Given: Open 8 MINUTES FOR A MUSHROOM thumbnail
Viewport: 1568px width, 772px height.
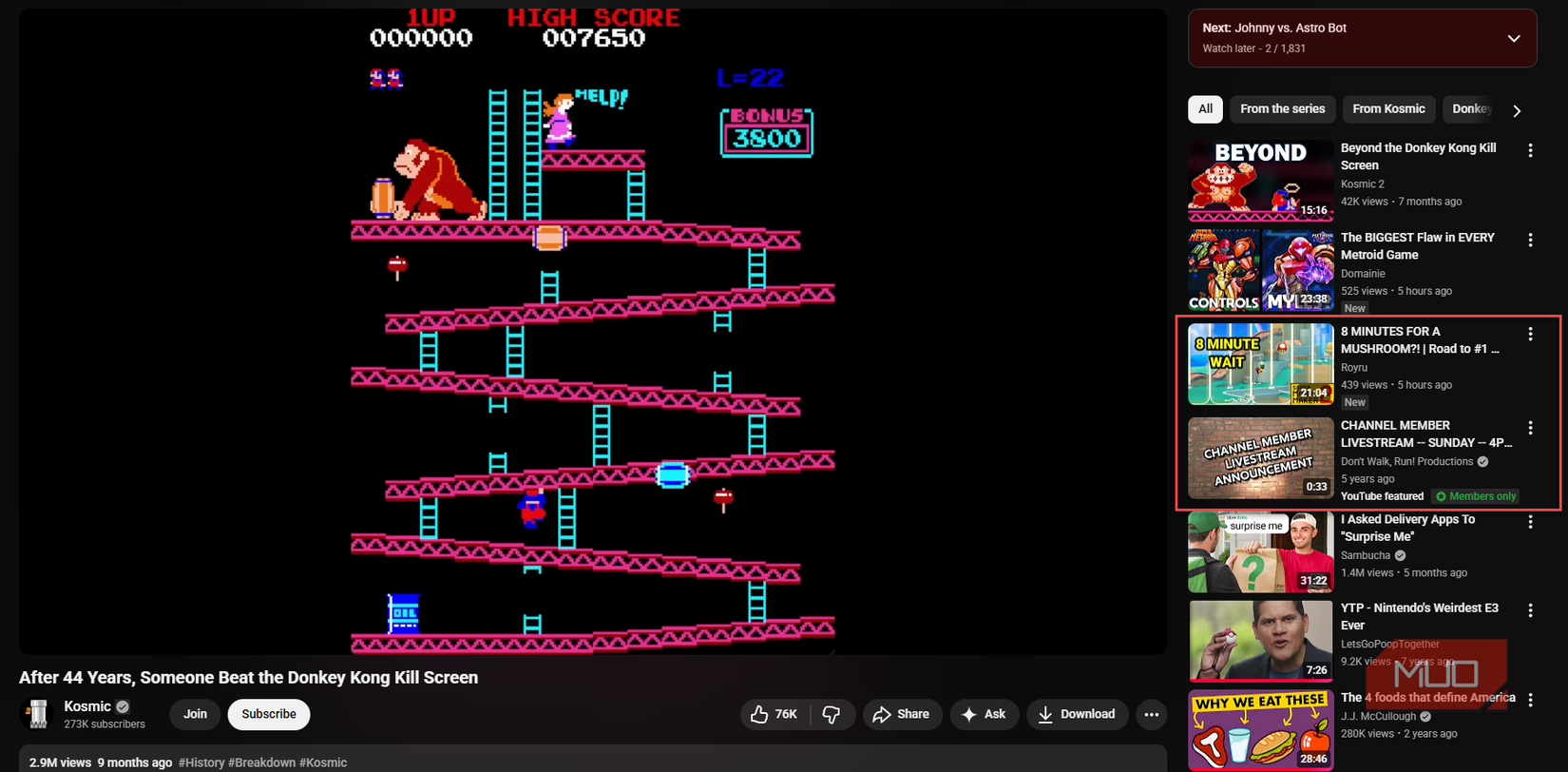Looking at the screenshot, I should click(1260, 364).
